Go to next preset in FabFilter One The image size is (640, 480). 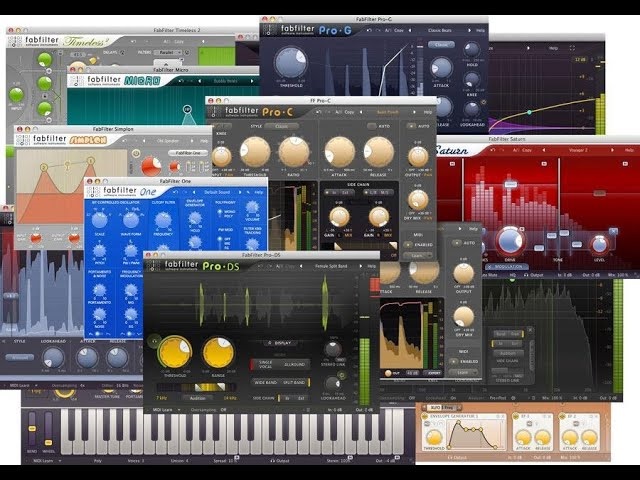[x=240, y=192]
